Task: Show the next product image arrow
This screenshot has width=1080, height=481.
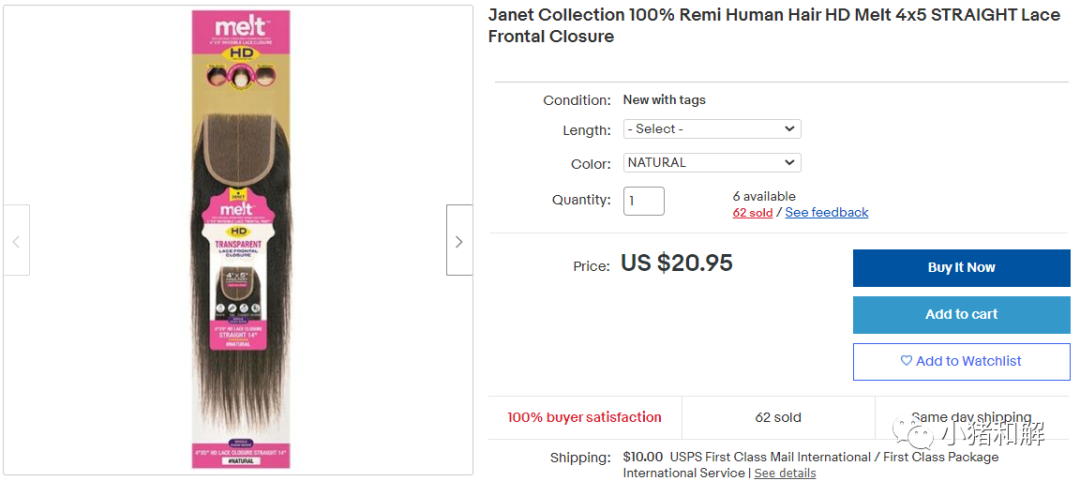Action: [x=459, y=240]
